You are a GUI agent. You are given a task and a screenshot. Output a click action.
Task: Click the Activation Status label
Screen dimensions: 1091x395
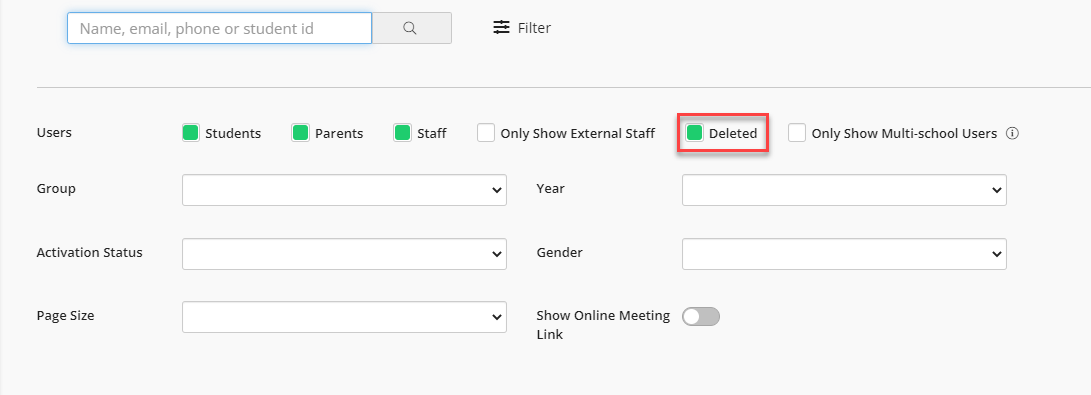click(89, 252)
